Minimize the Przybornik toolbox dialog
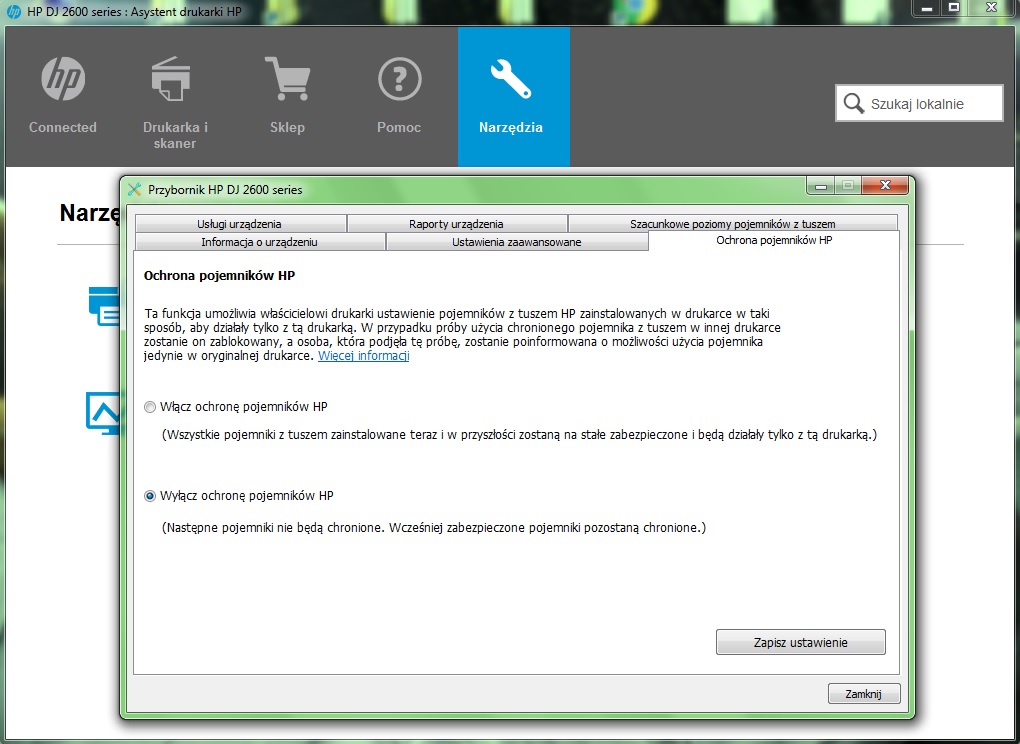The height and width of the screenshot is (744, 1020). [821, 186]
